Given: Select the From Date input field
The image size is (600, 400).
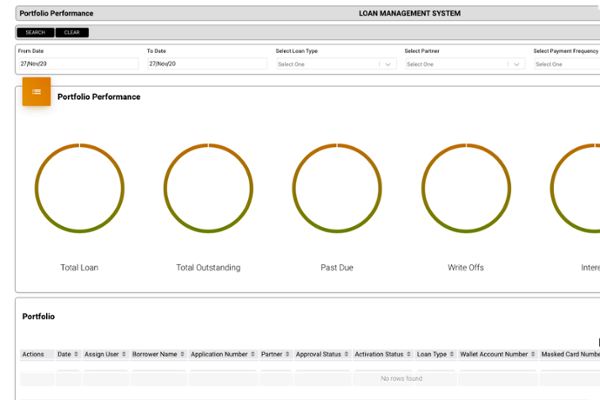Looking at the screenshot, I should tap(78, 64).
